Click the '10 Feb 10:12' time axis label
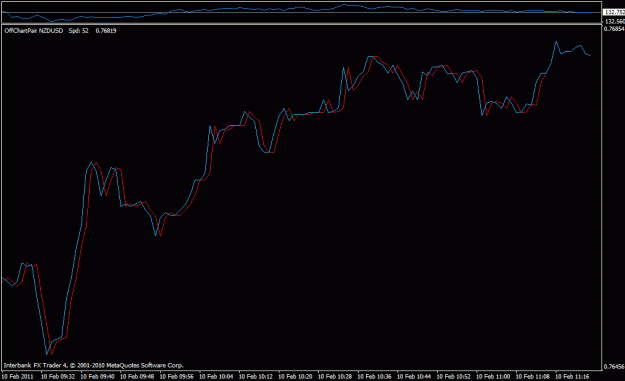The width and height of the screenshot is (625, 381). point(256,377)
